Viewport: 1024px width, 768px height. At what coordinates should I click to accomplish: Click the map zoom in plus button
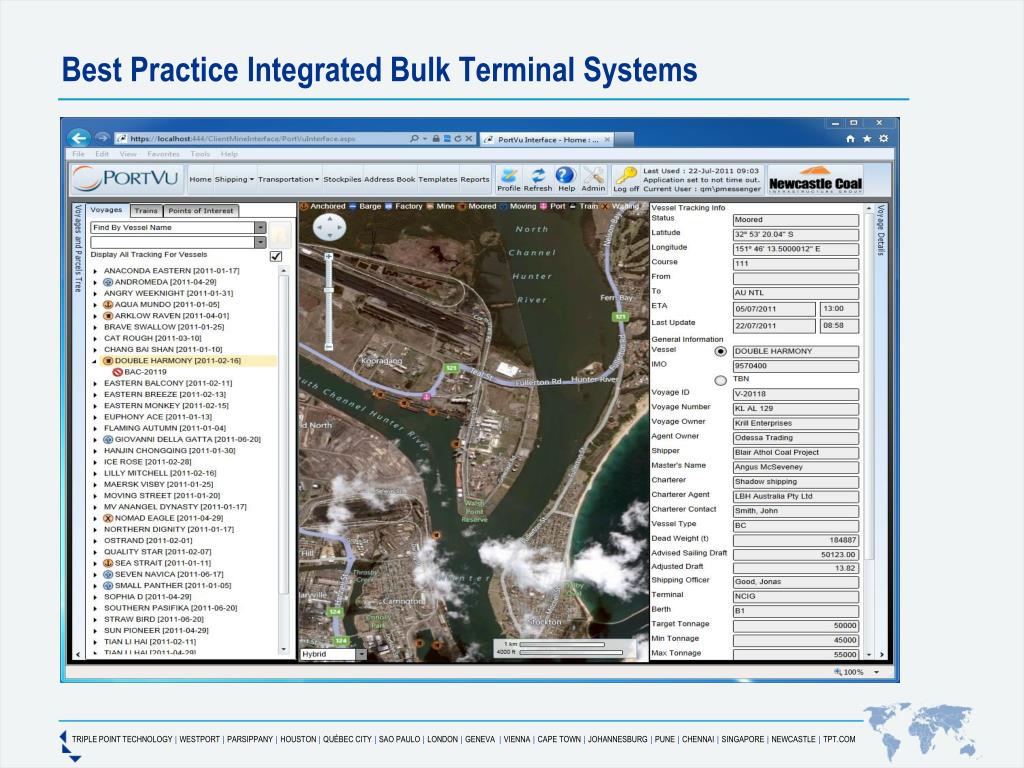point(328,257)
